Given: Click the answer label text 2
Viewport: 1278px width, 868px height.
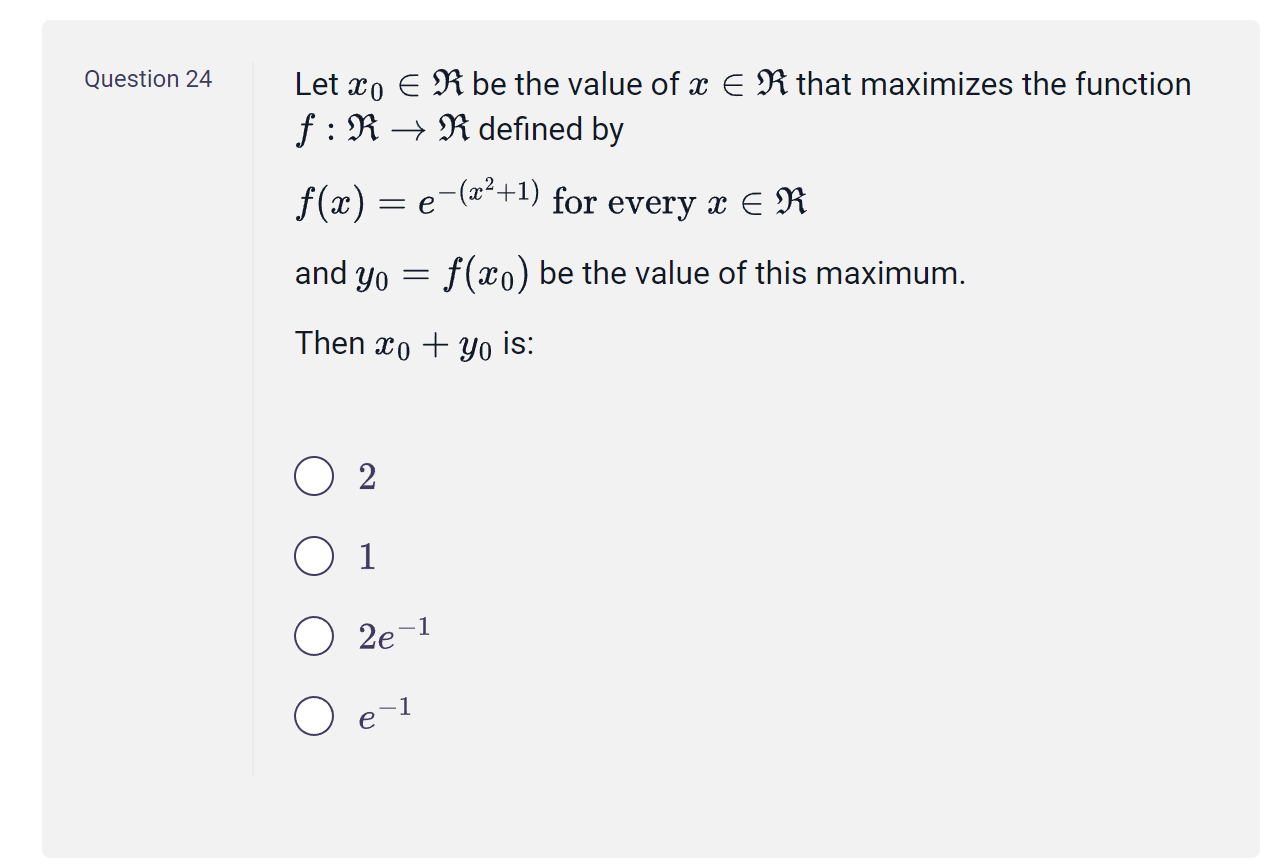Looking at the screenshot, I should [x=368, y=476].
